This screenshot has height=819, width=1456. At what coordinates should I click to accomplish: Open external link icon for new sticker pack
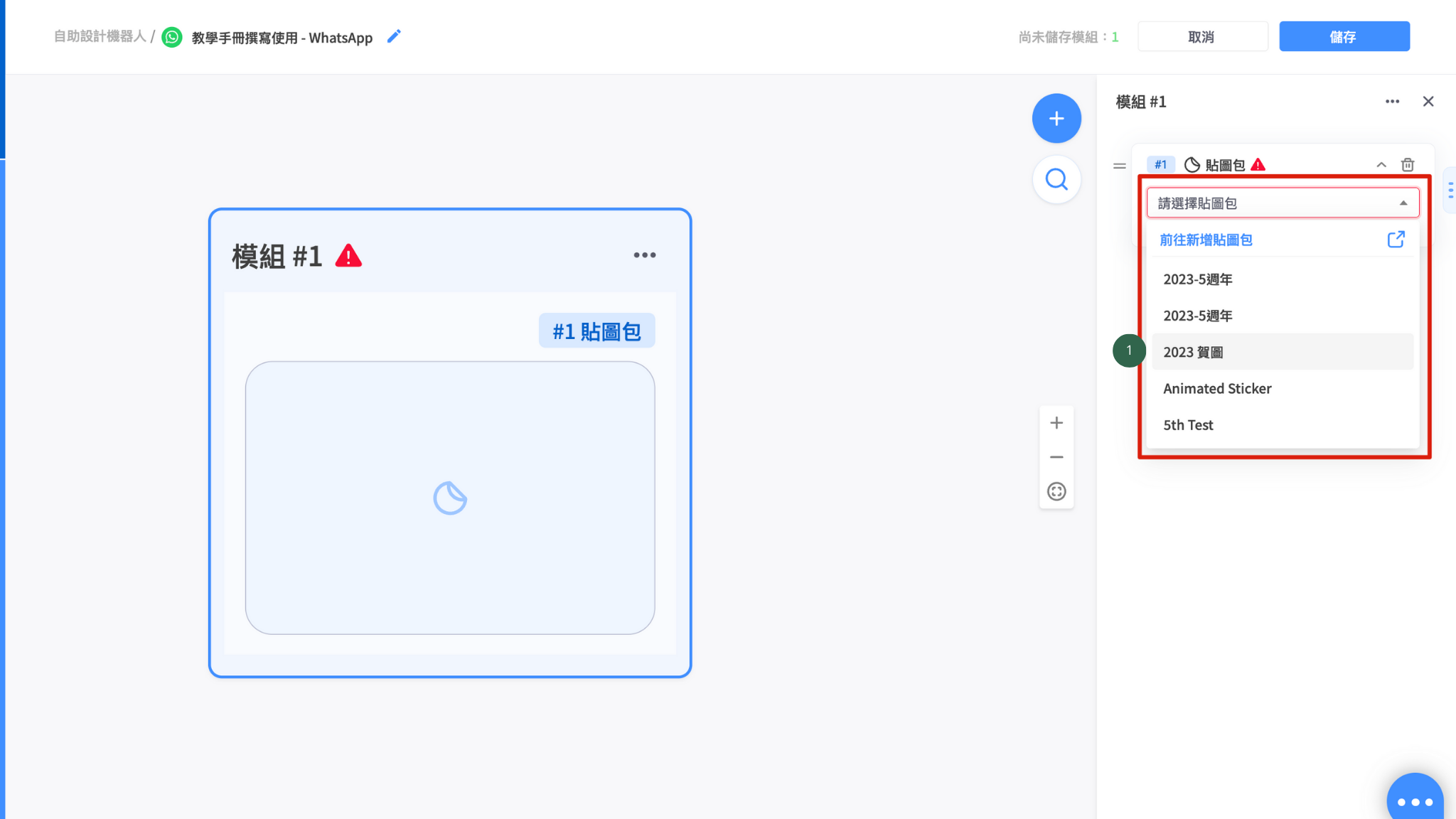click(x=1396, y=240)
